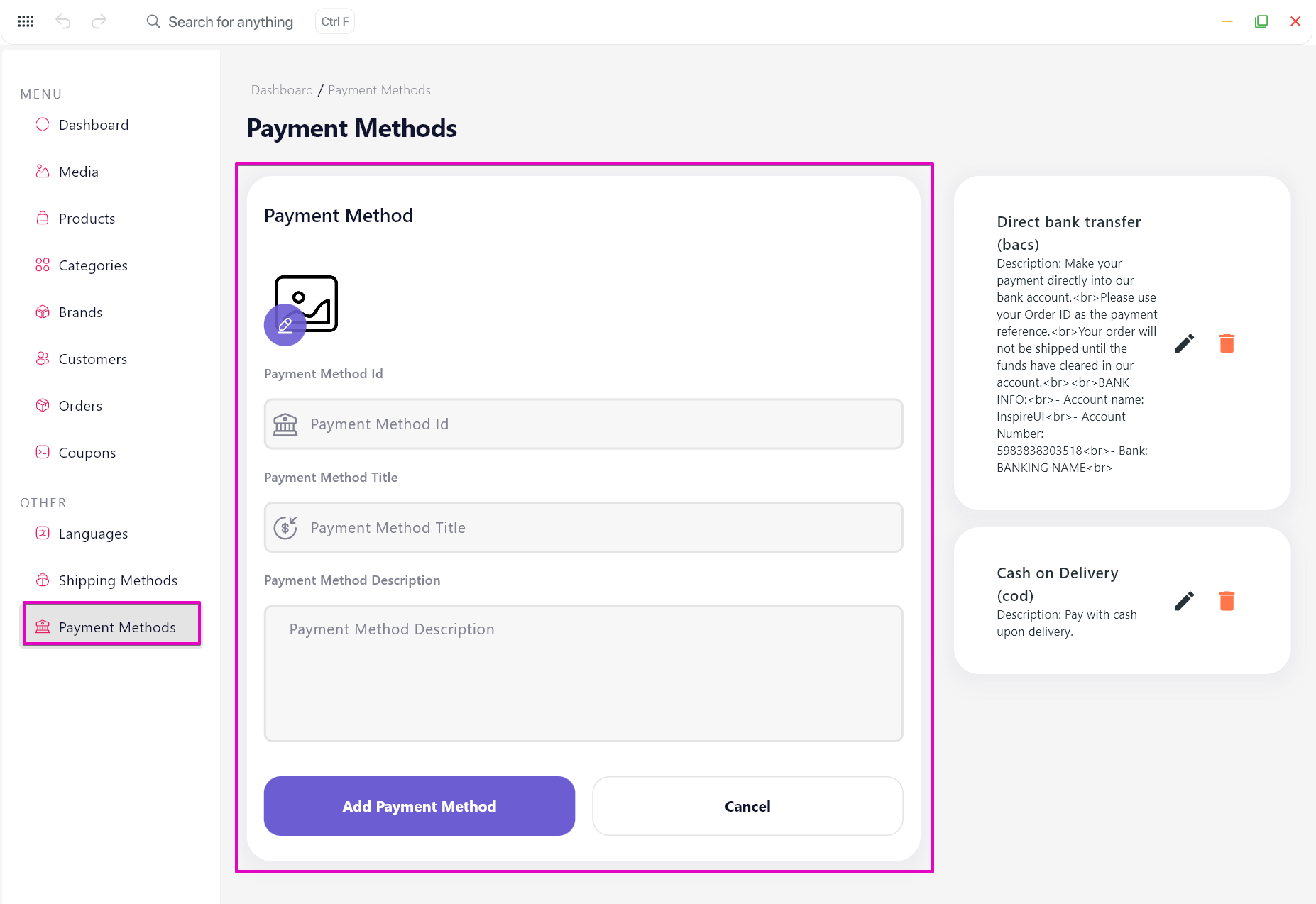Open the app grid launcher icon
This screenshot has width=1316, height=904.
[x=26, y=21]
